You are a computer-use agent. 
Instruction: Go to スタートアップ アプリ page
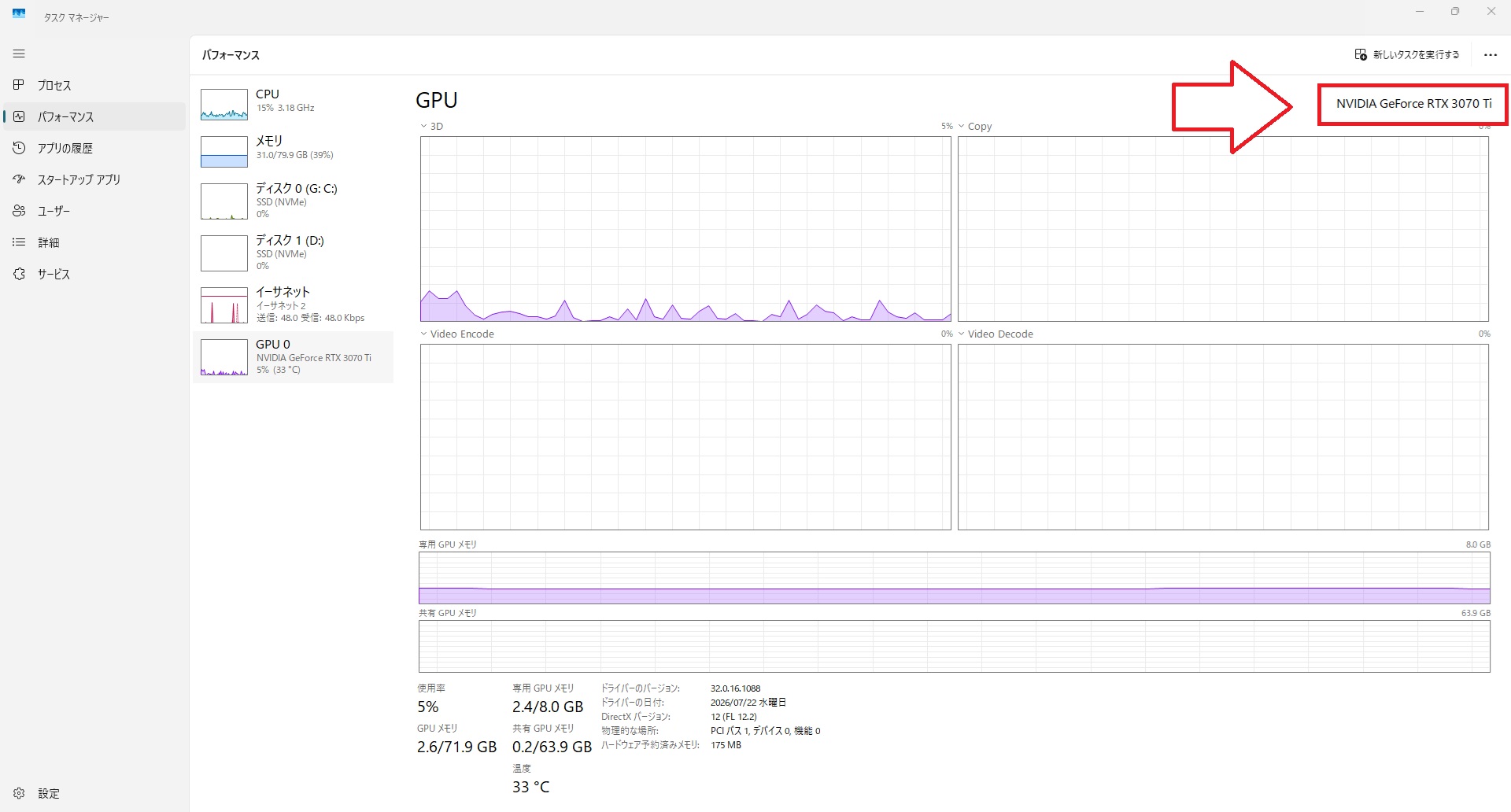point(94,179)
